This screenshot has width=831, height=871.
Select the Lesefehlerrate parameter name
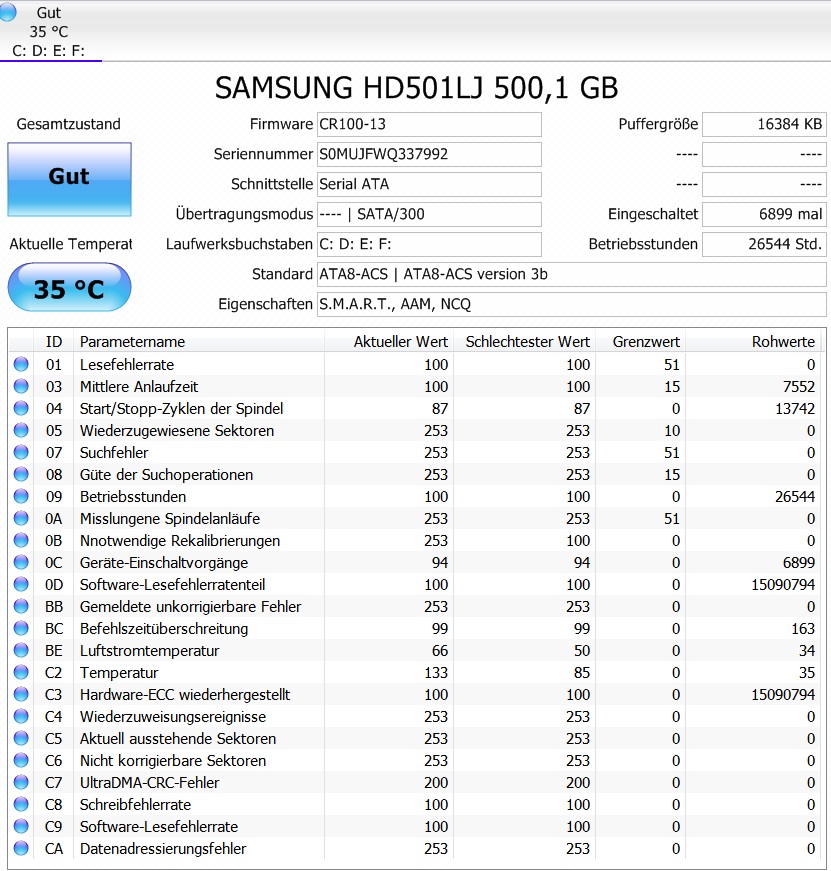point(127,364)
